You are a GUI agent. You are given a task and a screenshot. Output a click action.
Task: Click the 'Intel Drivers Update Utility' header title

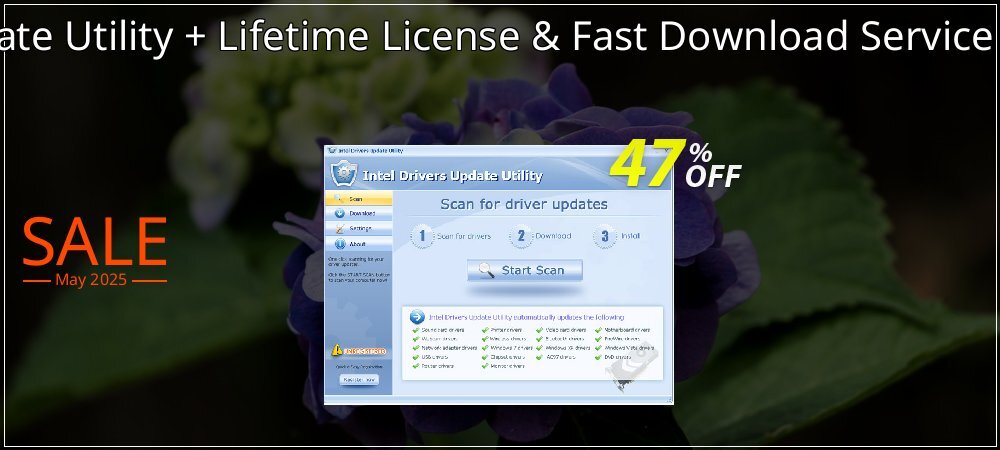[452, 176]
